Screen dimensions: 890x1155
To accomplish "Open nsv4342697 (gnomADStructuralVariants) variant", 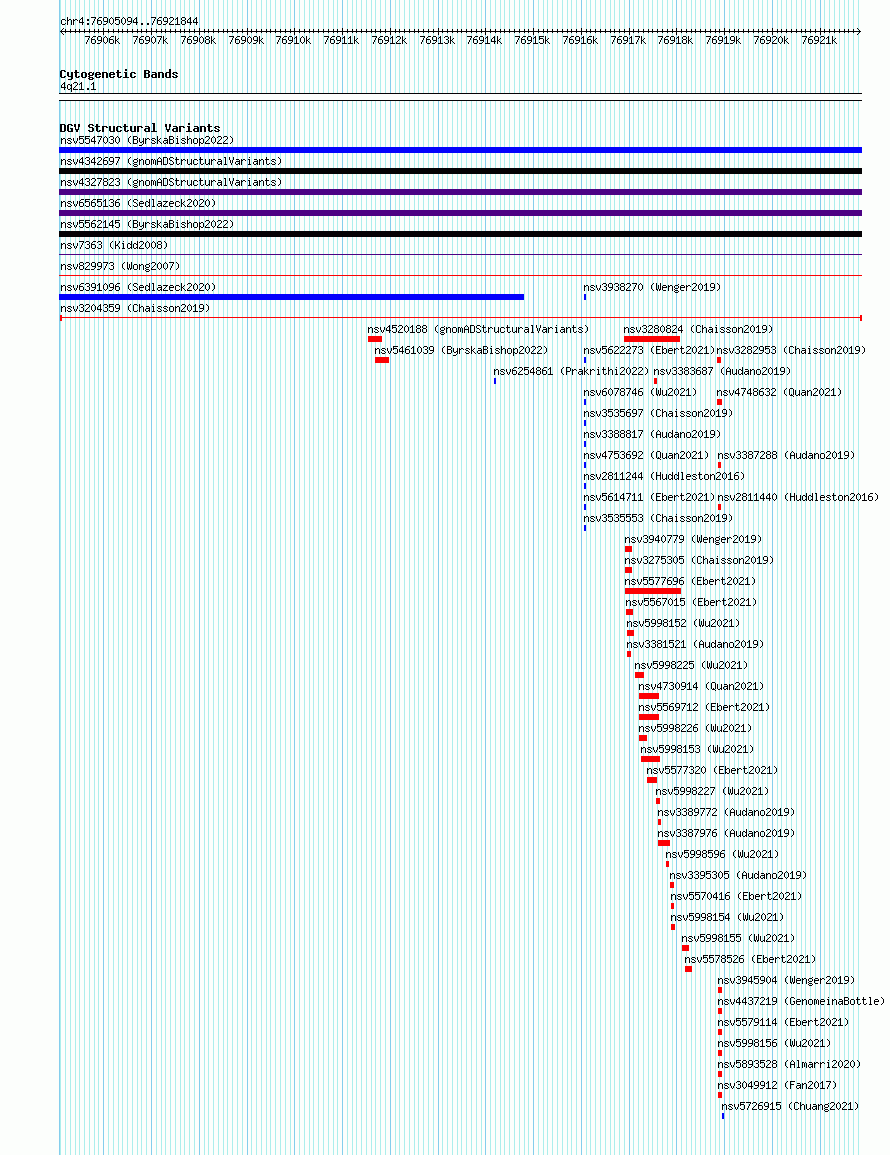I will tap(171, 161).
